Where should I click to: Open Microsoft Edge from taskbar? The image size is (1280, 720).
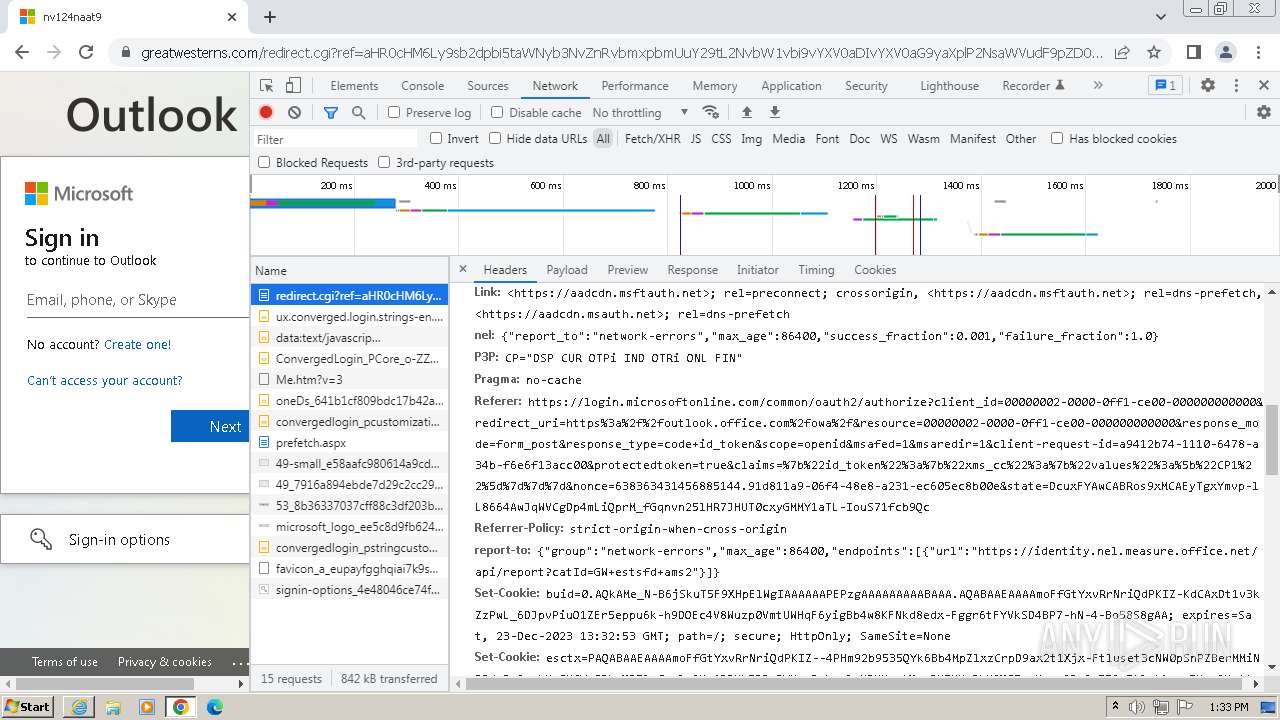[215, 707]
